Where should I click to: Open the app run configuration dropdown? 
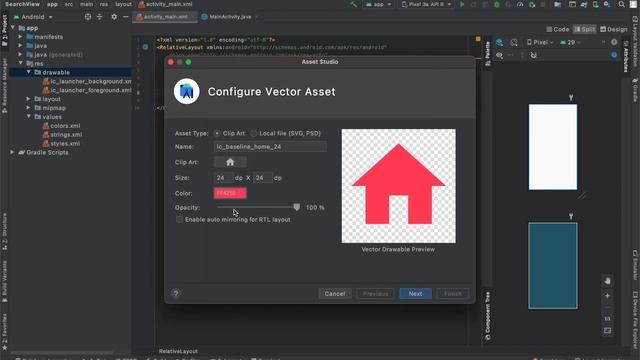click(x=378, y=4)
